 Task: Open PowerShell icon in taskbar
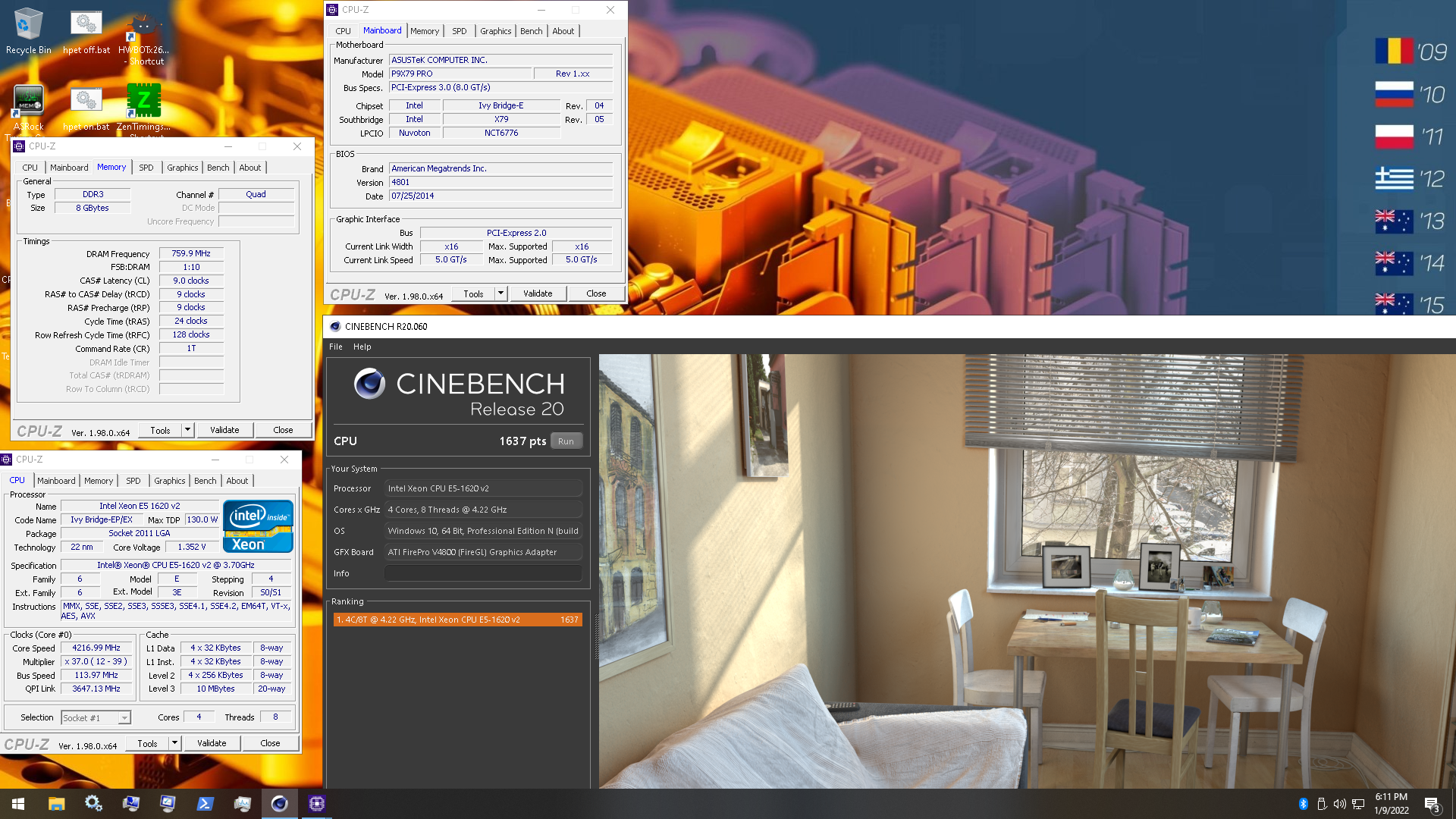(205, 804)
